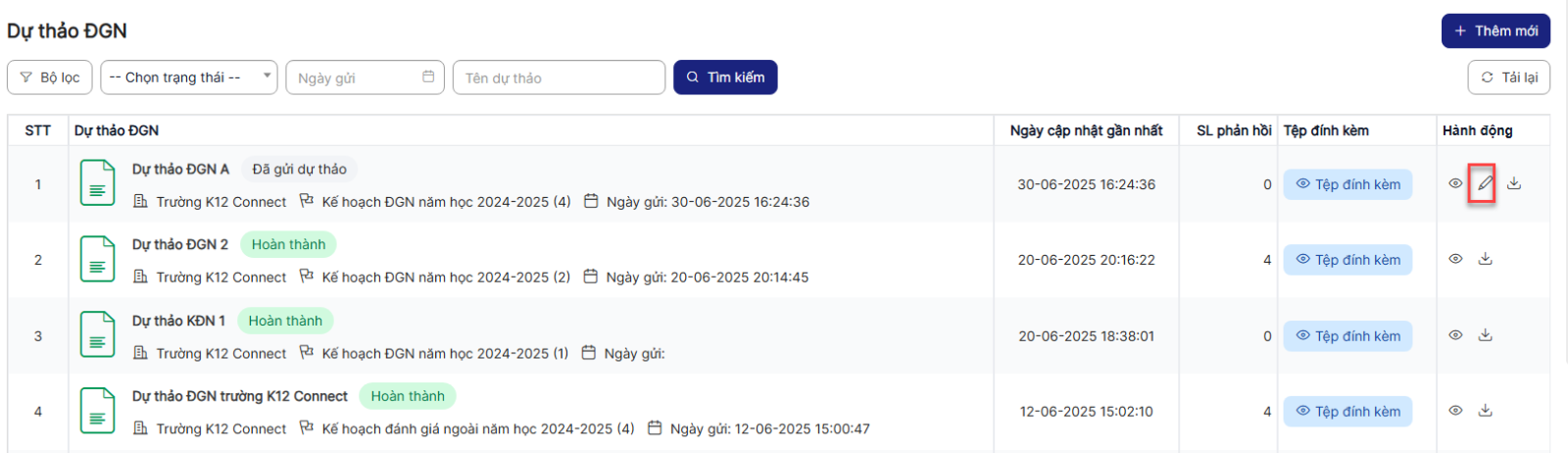Download Dự thảo ĐGN 2 file
Image resolution: width=1568 pixels, height=453 pixels.
point(1486,259)
